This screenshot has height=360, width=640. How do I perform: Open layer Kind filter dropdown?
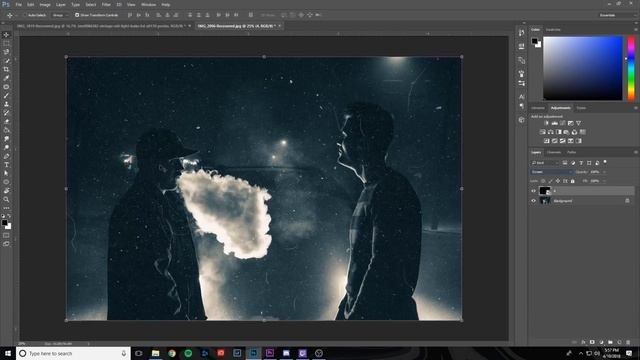point(545,163)
